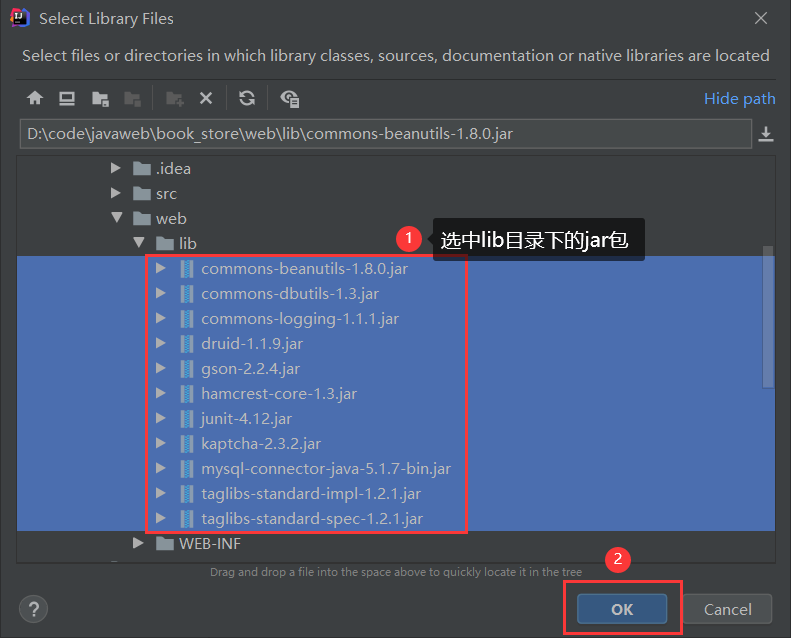
Task: Go to the project directory
Action: 100,98
